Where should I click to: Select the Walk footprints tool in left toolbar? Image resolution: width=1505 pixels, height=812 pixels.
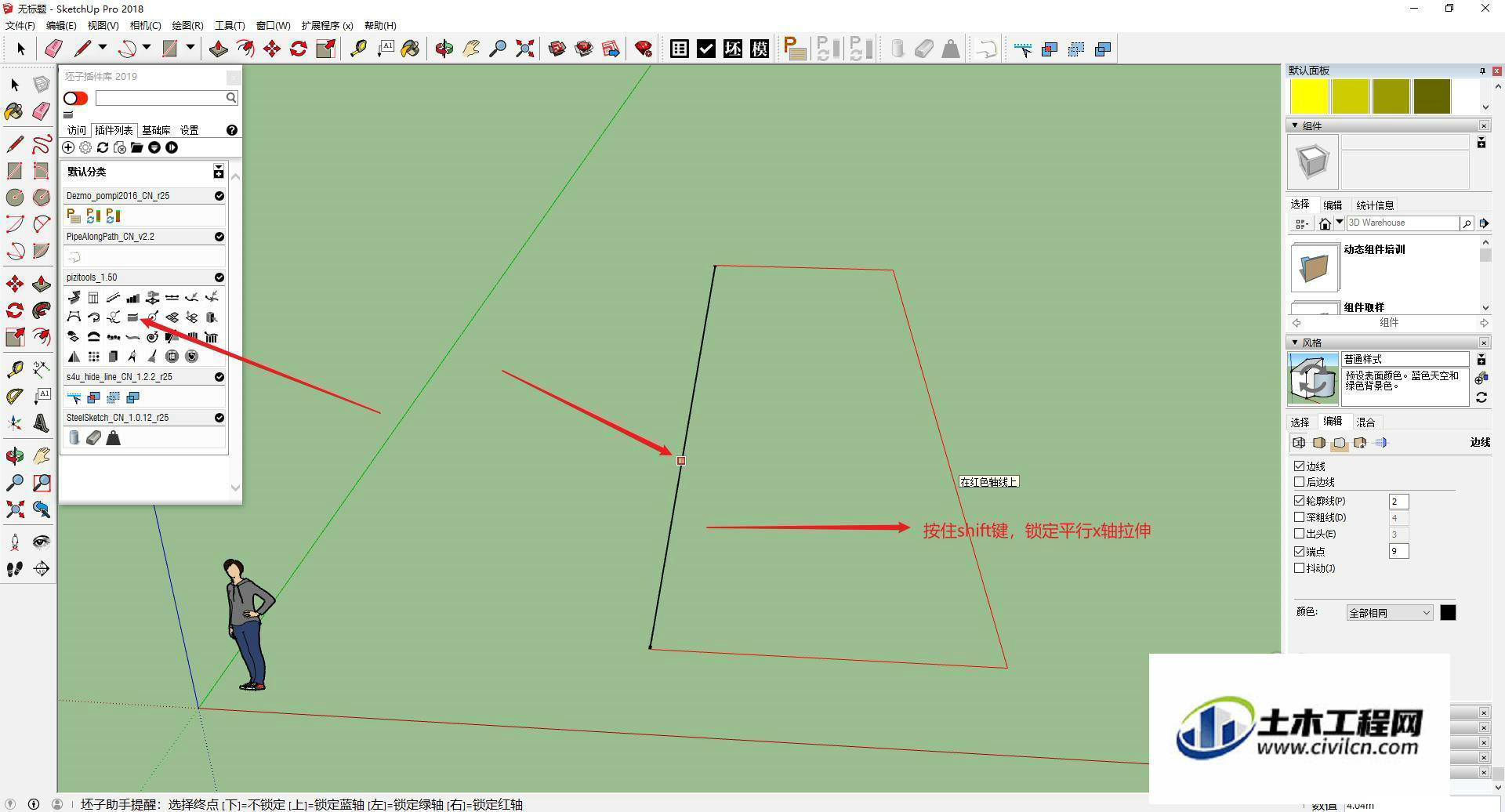click(15, 569)
